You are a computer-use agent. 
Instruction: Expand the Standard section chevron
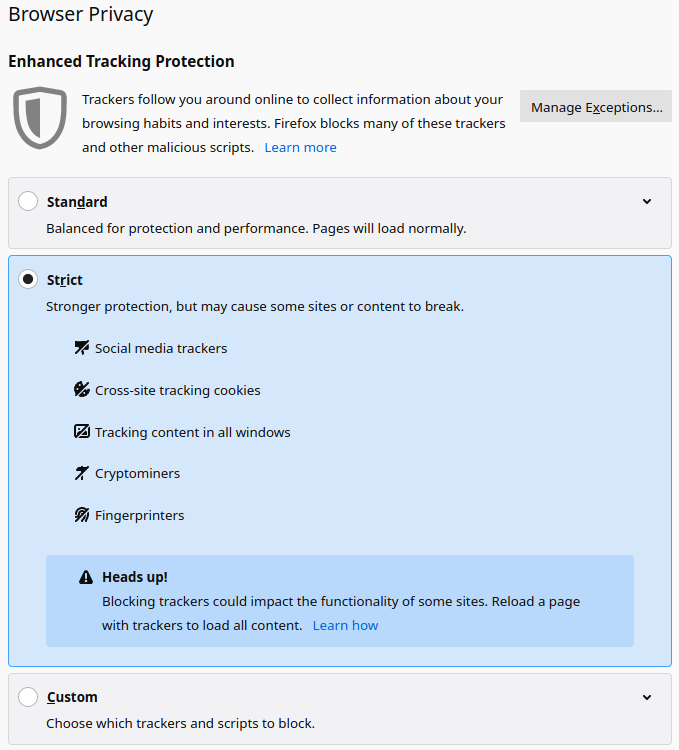click(x=647, y=201)
